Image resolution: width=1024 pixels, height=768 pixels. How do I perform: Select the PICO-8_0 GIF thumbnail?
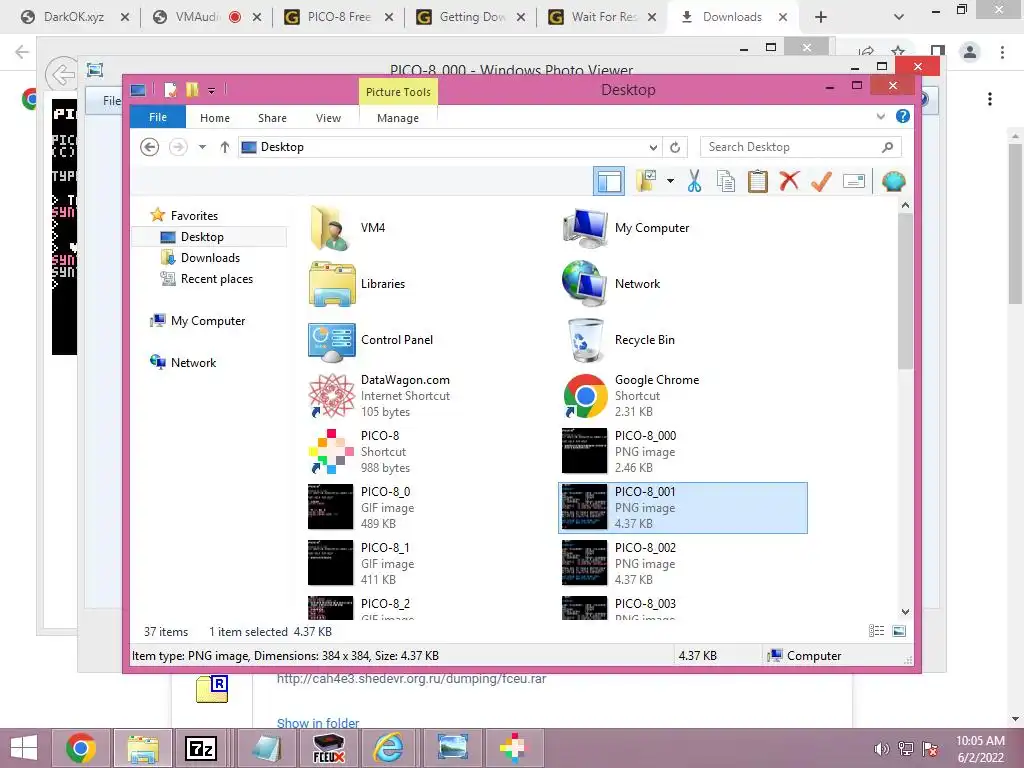pos(330,507)
